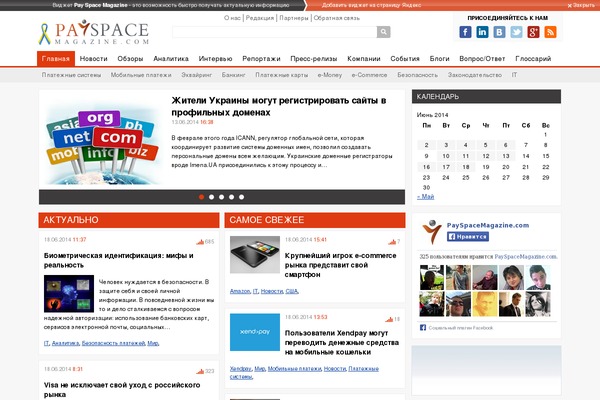This screenshot has width=600, height=400.
Task: Click the Amazon tag link
Action: tap(240, 291)
